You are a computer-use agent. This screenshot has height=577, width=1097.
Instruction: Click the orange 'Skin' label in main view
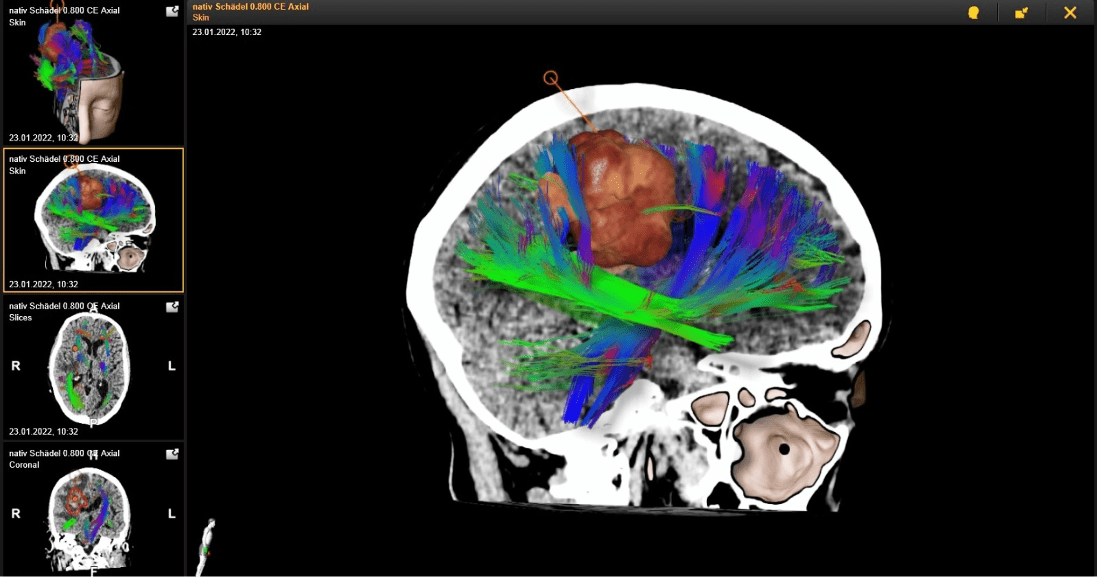(x=202, y=18)
